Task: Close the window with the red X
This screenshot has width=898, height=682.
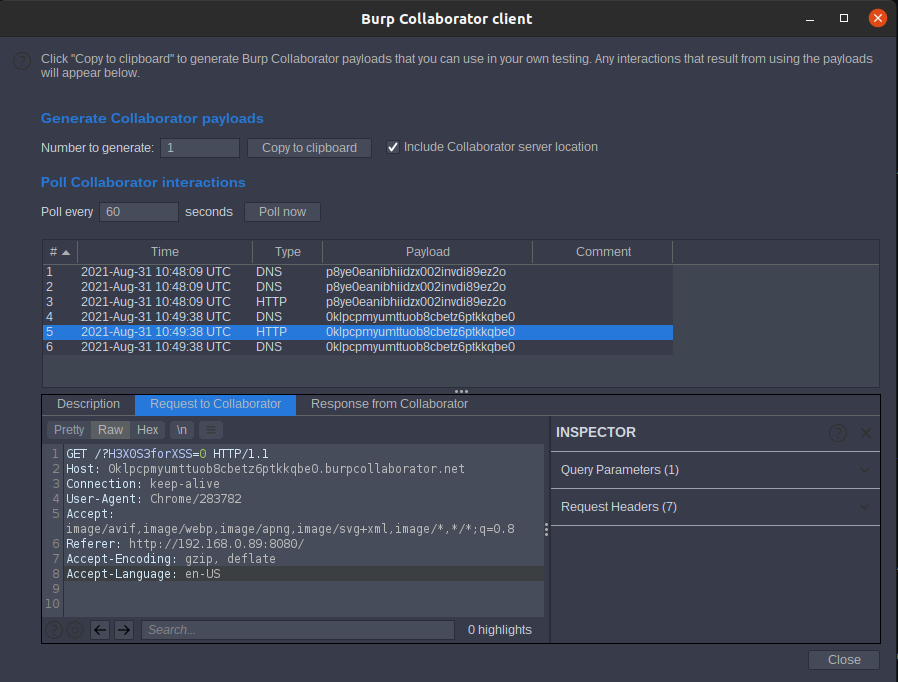Action: coord(877,18)
